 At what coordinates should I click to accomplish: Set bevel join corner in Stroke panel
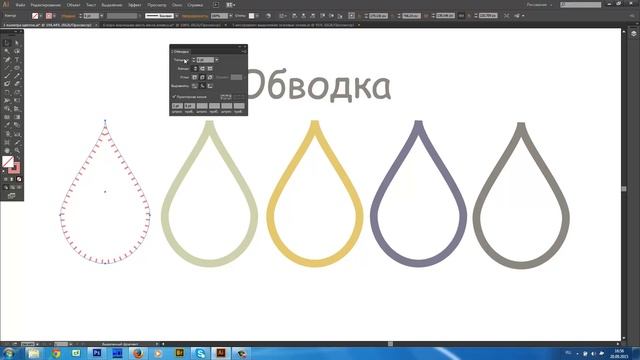(x=210, y=77)
